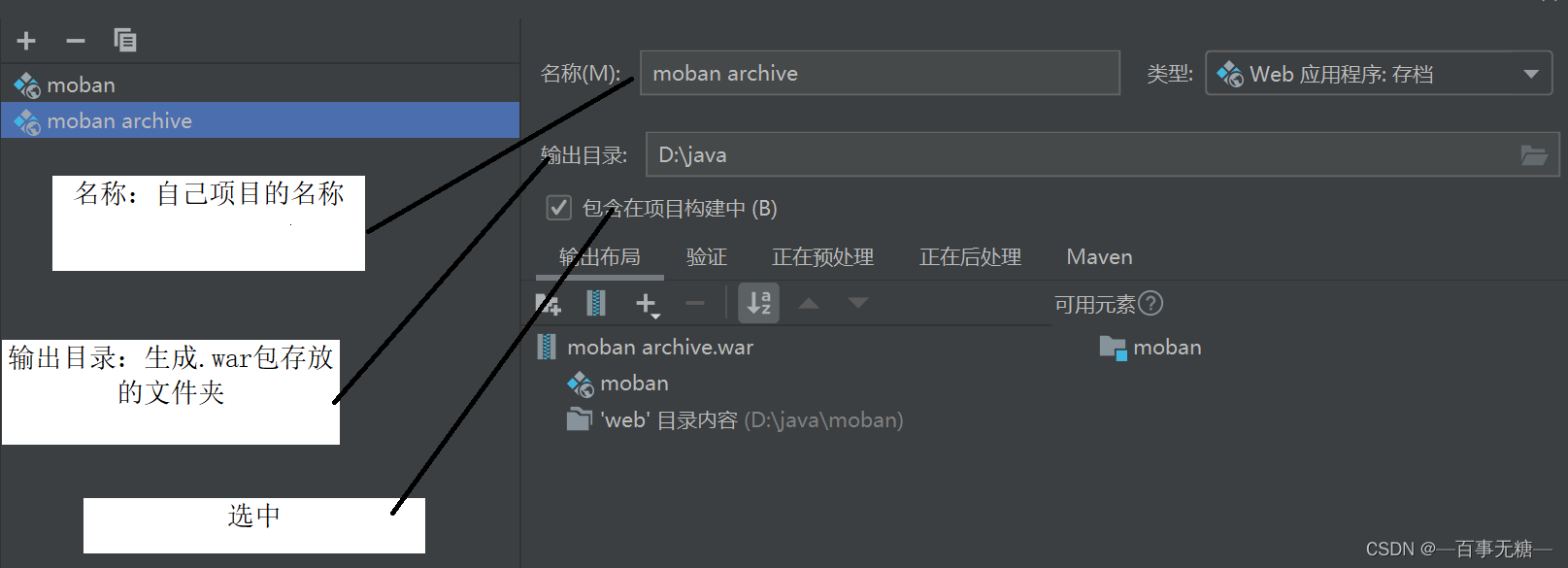This screenshot has height=568, width=1568.
Task: Create archive in output layout toolbar
Action: click(596, 304)
